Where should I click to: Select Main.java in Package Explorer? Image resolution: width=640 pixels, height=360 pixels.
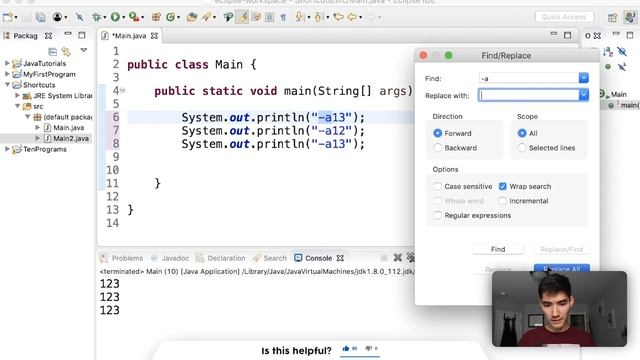[x=69, y=128]
